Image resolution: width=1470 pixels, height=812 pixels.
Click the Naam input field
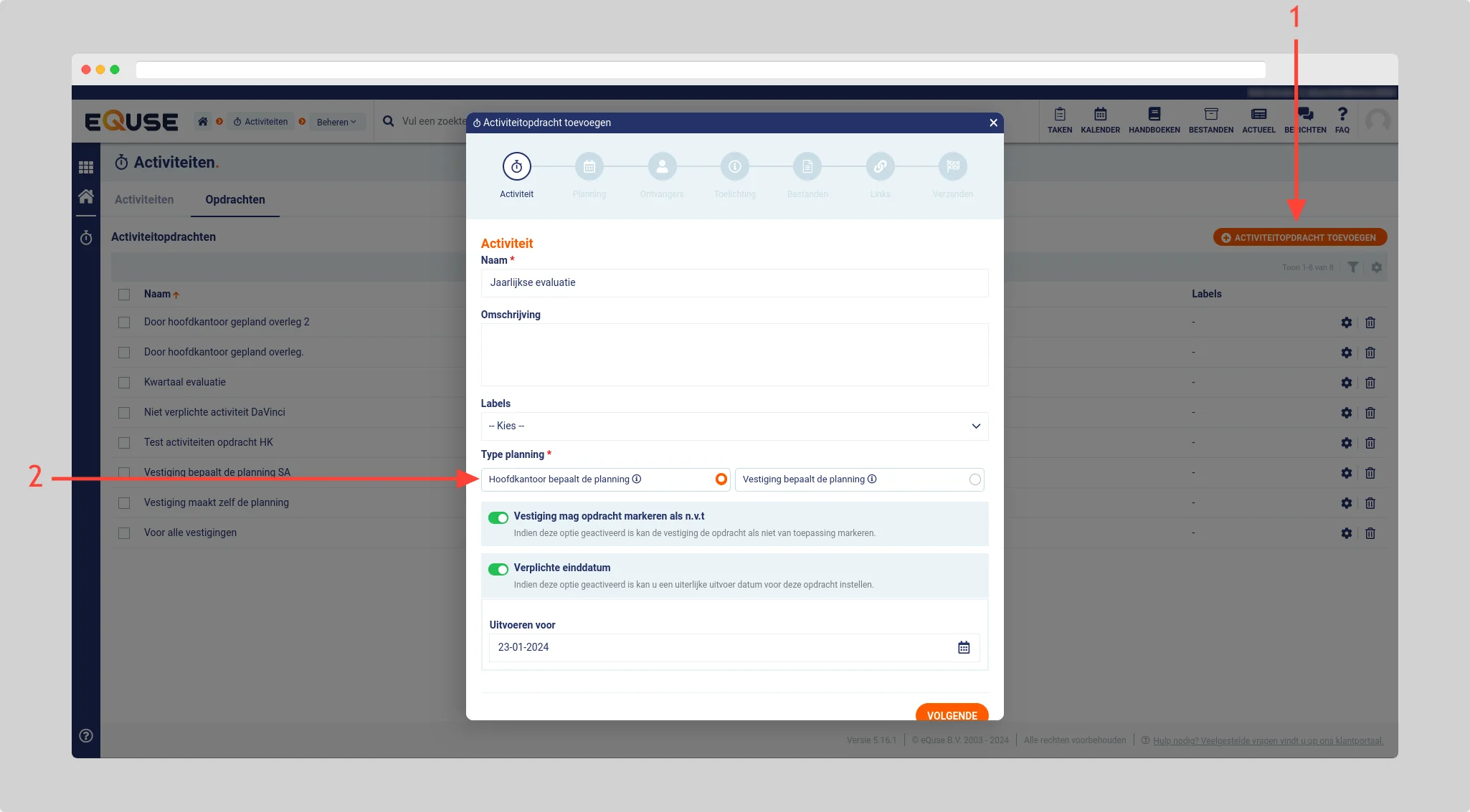(734, 283)
